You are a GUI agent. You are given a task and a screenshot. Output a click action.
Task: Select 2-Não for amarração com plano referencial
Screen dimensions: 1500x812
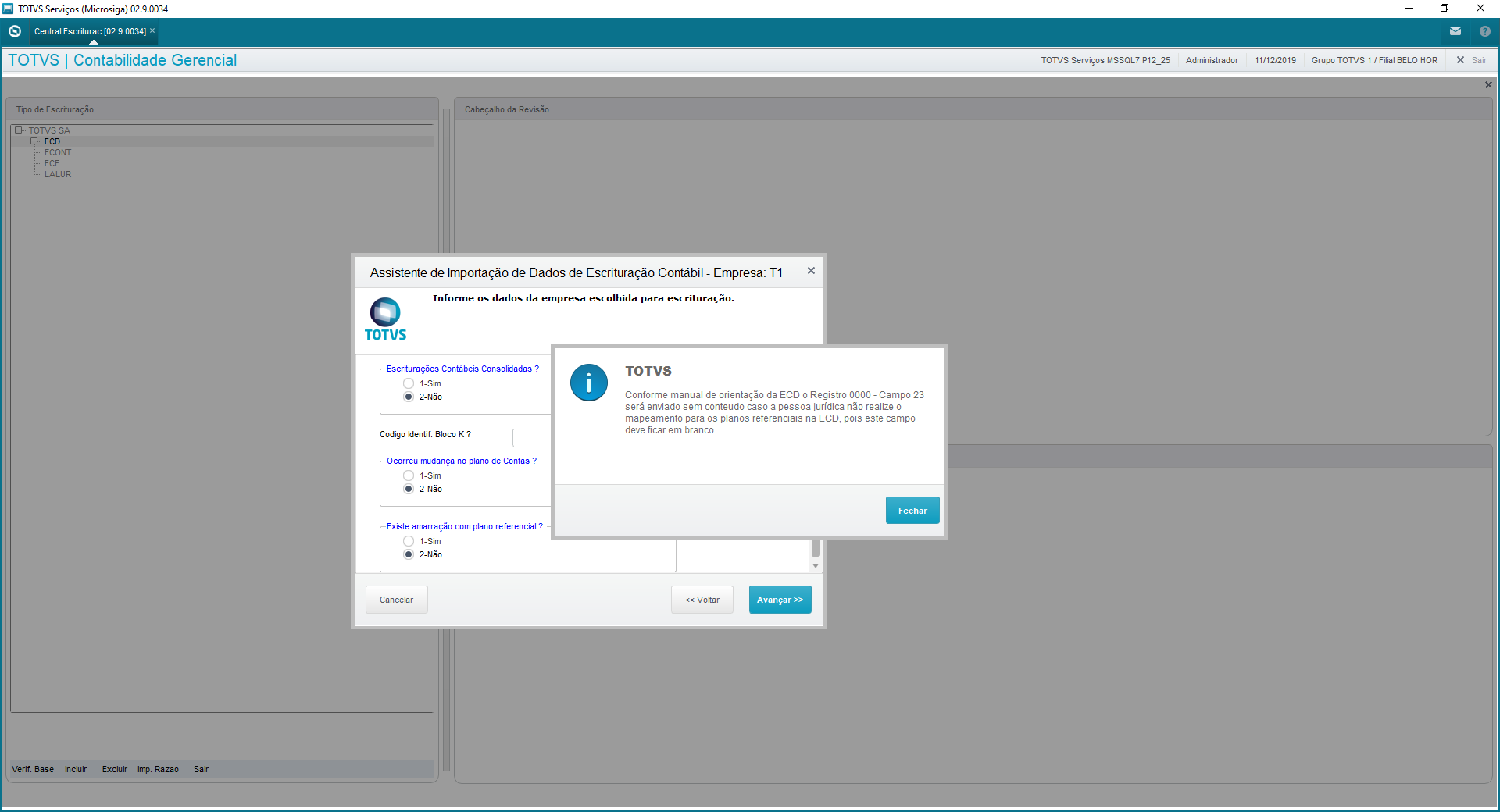click(x=409, y=554)
